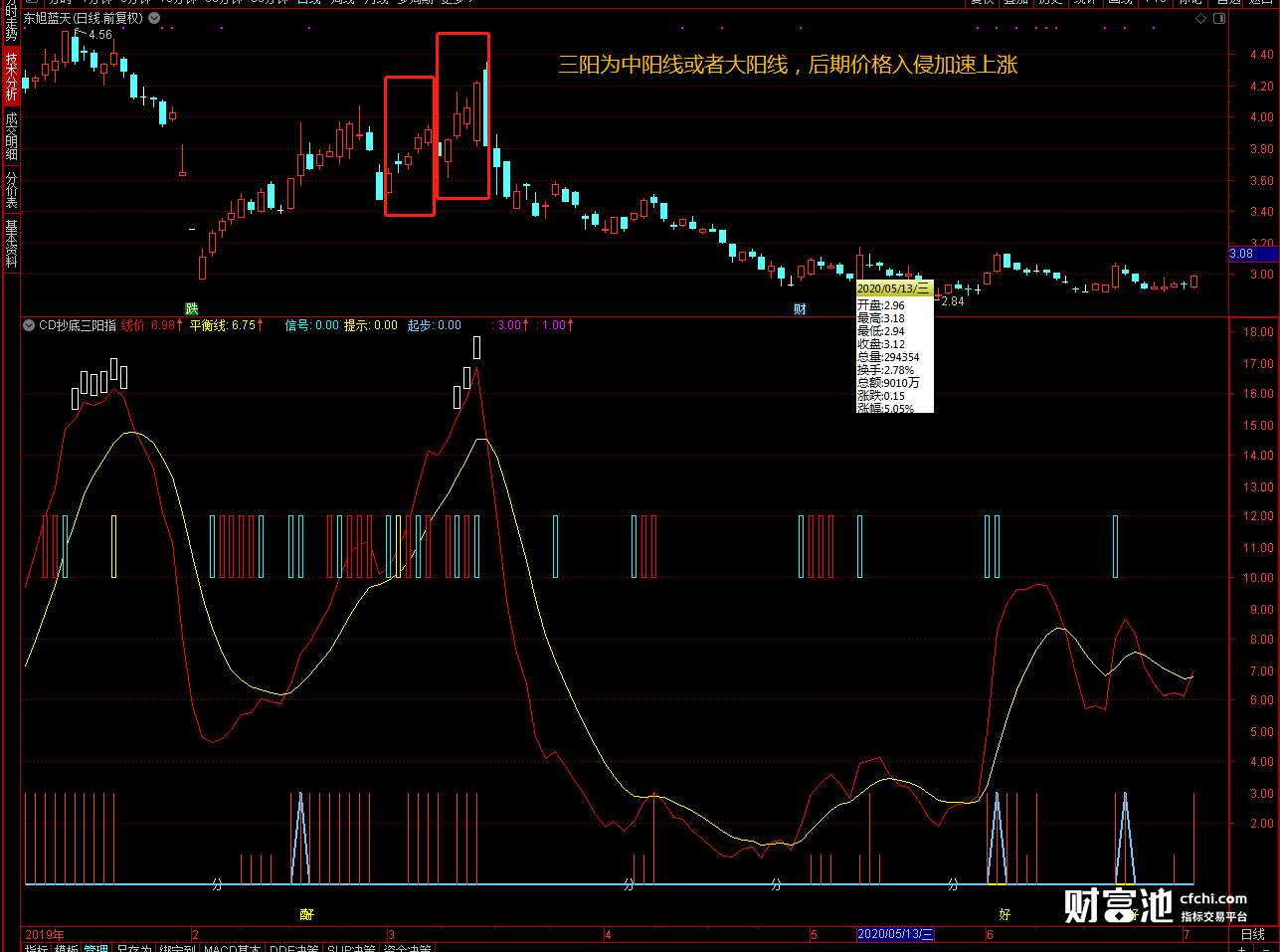This screenshot has width=1280, height=952.
Task: Open the 日线 period selector at bottom right
Action: (x=1253, y=934)
